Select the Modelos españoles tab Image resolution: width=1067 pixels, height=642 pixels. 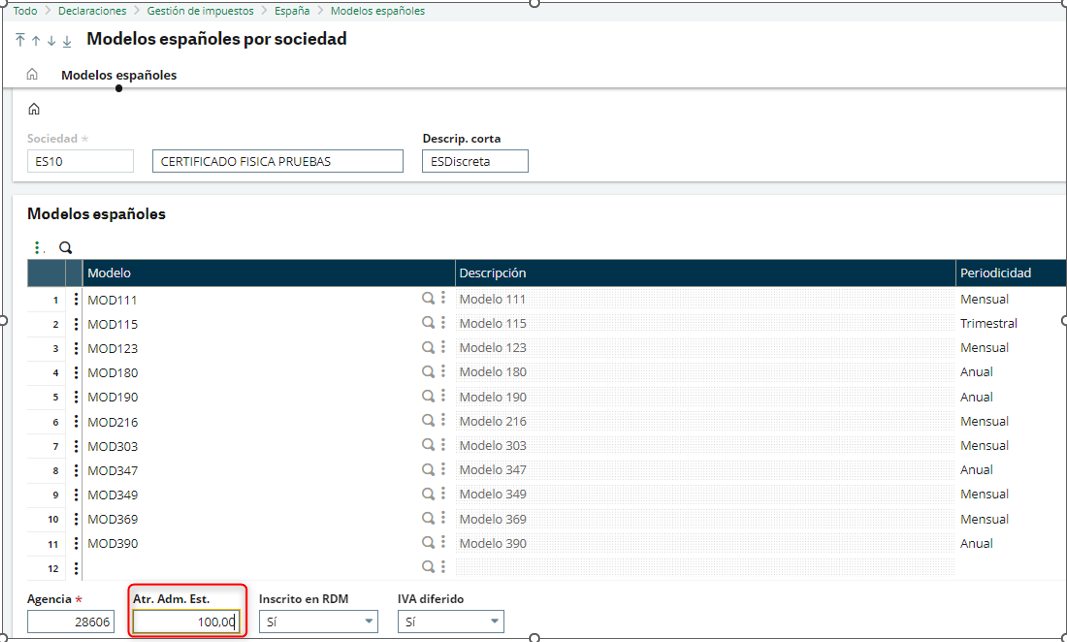coord(119,76)
